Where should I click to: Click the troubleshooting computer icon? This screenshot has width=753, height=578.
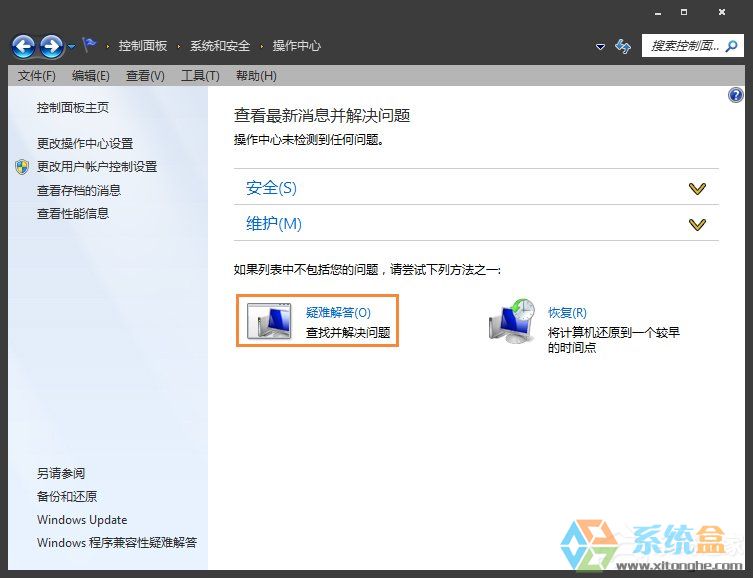coord(269,321)
